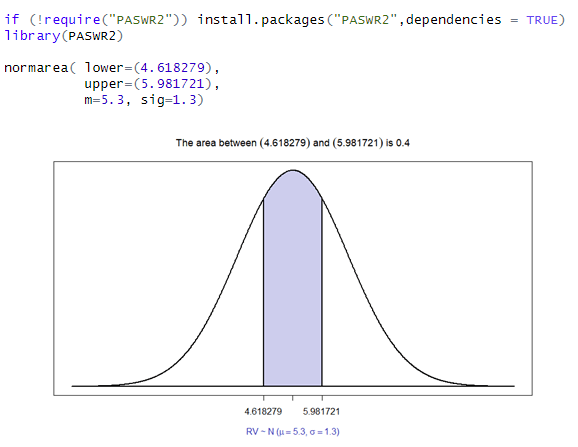Click the peak of the normal curve
This screenshot has width=578, height=447.
pos(293,170)
